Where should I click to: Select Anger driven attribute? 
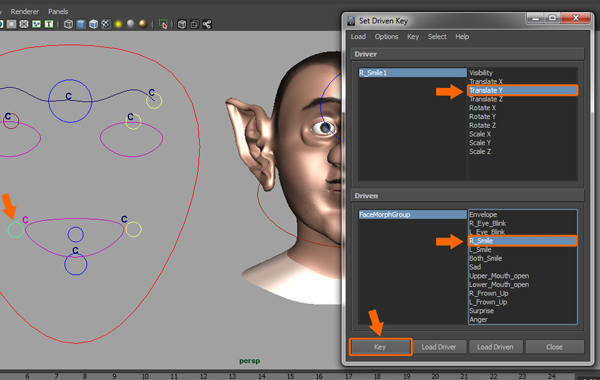point(478,320)
